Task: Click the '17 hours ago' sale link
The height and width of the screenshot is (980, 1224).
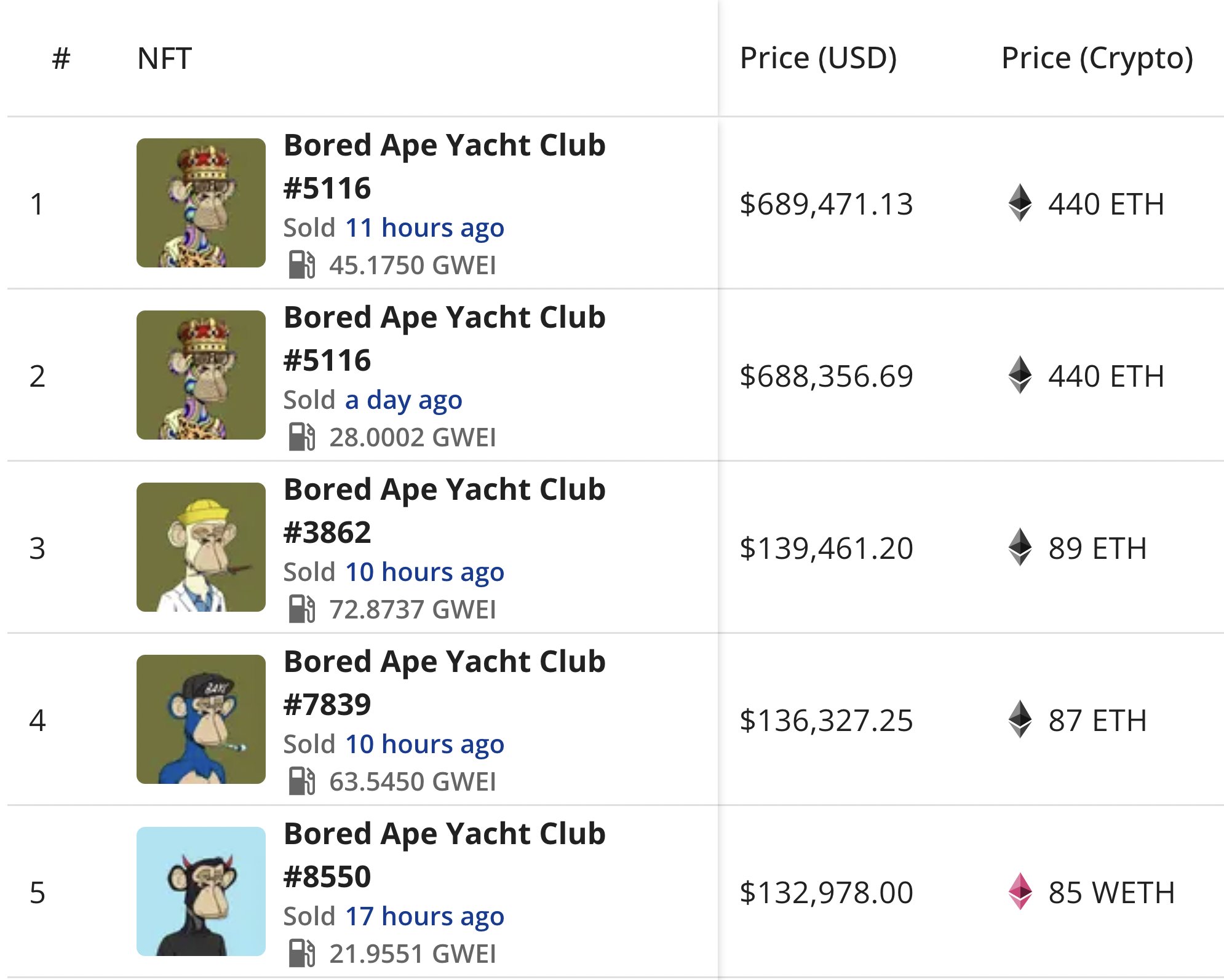Action: pos(424,917)
